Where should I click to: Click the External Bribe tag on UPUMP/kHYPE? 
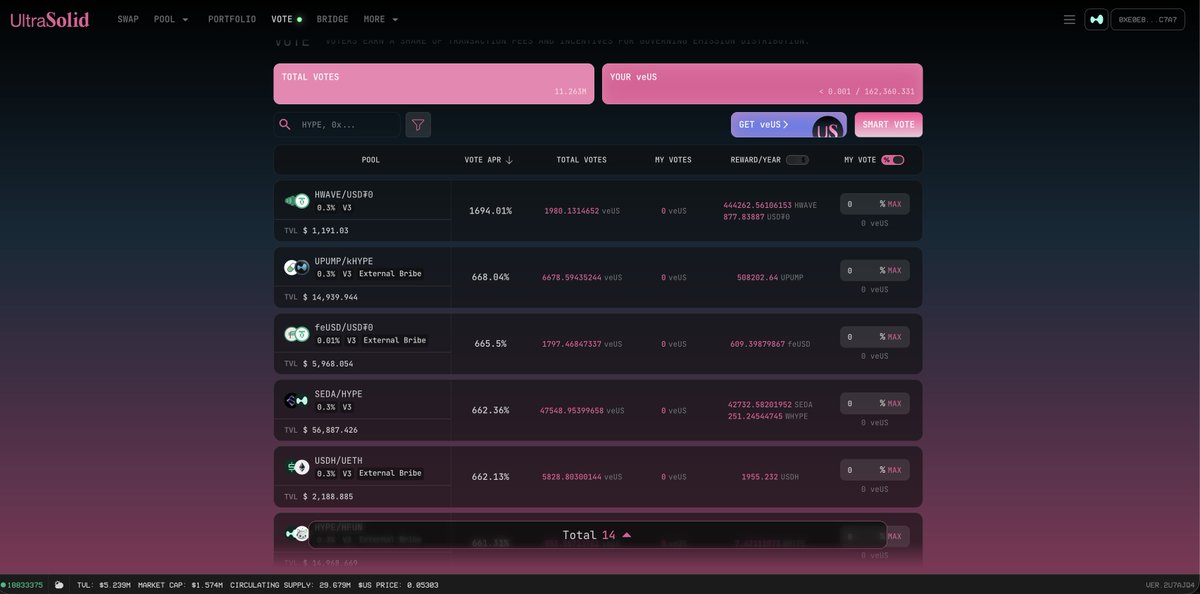pos(390,274)
